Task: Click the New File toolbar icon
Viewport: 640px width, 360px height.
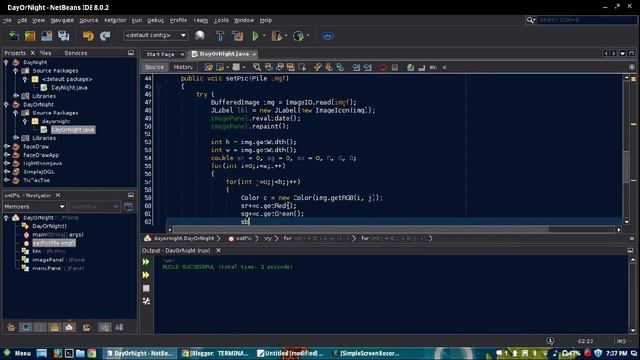Action: pyautogui.click(x=13, y=36)
